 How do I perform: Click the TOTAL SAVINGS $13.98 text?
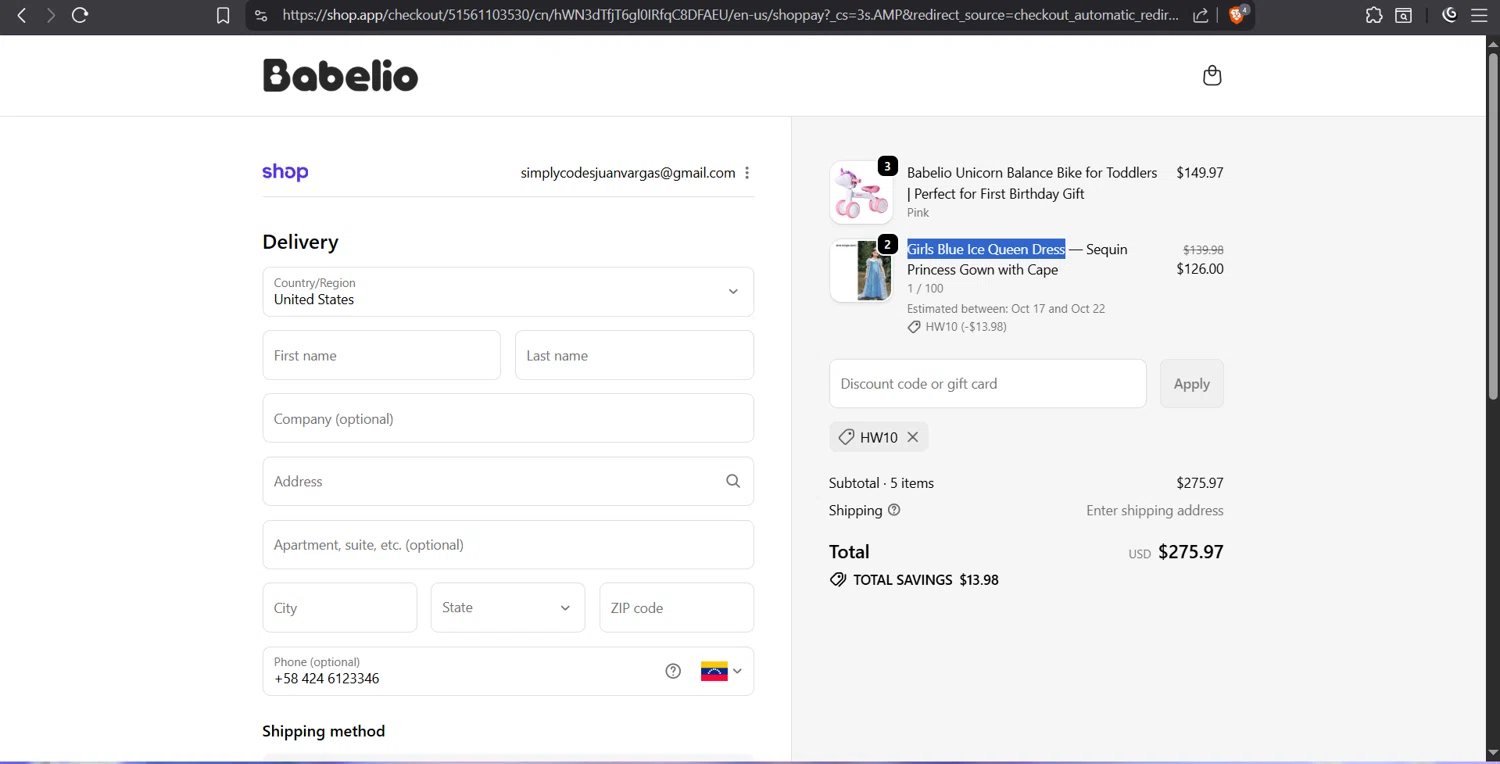(925, 580)
